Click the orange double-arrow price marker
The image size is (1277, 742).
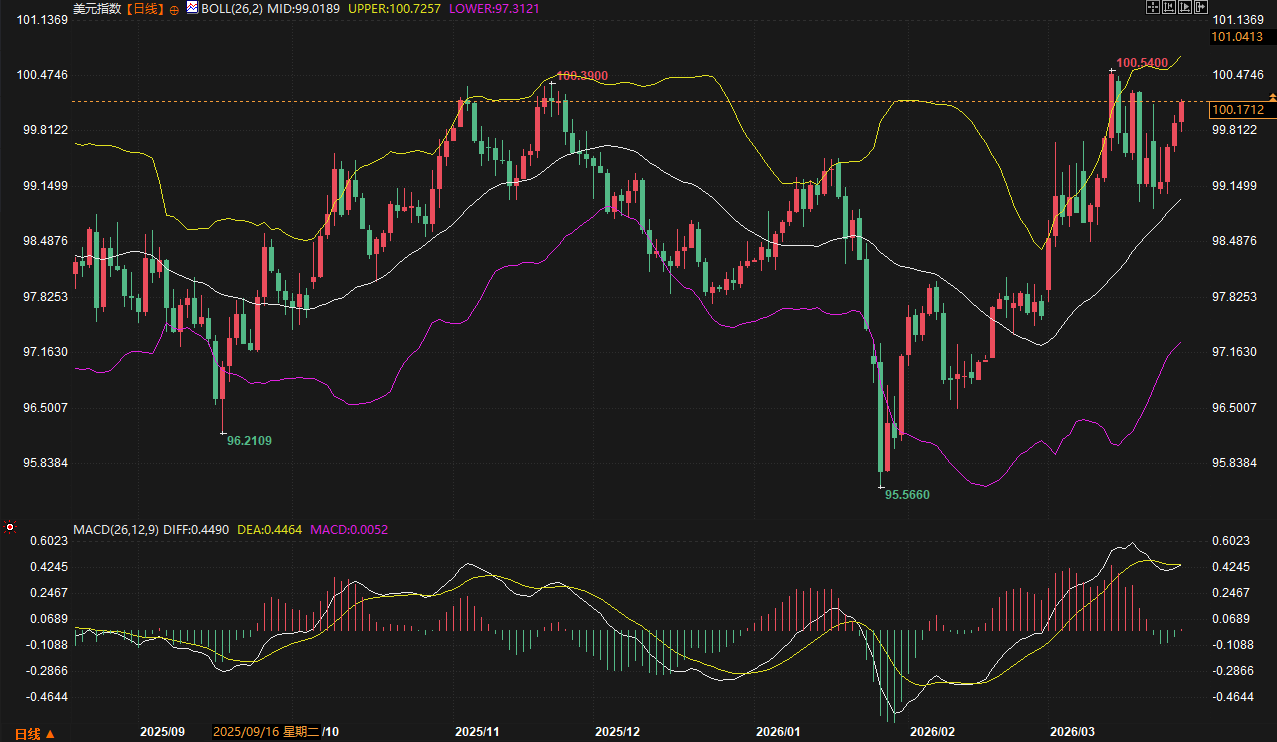click(1272, 95)
